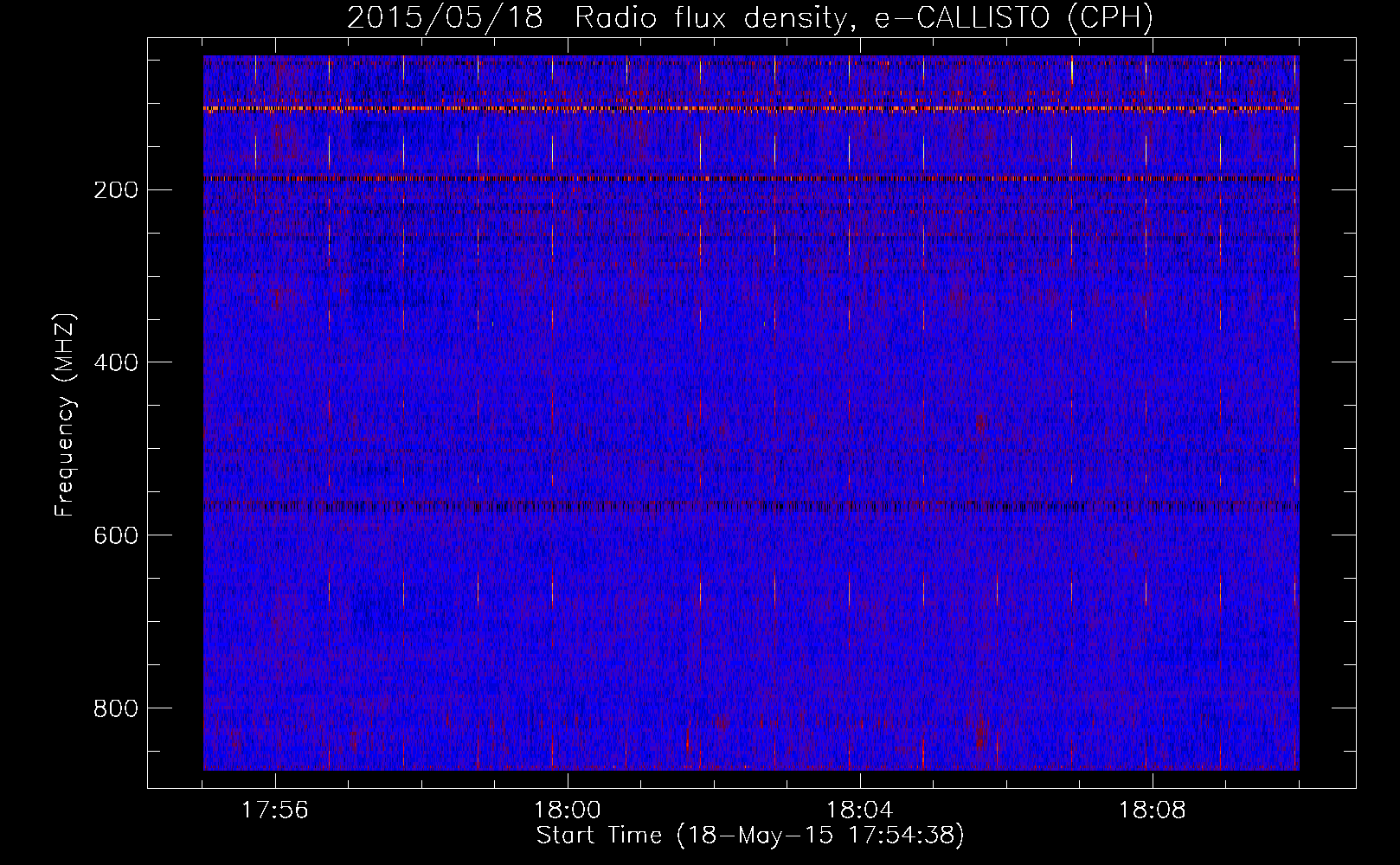Click the 'Frequency (MHZ)' axis label
Viewport: 1400px width, 865px height.
(x=65, y=415)
